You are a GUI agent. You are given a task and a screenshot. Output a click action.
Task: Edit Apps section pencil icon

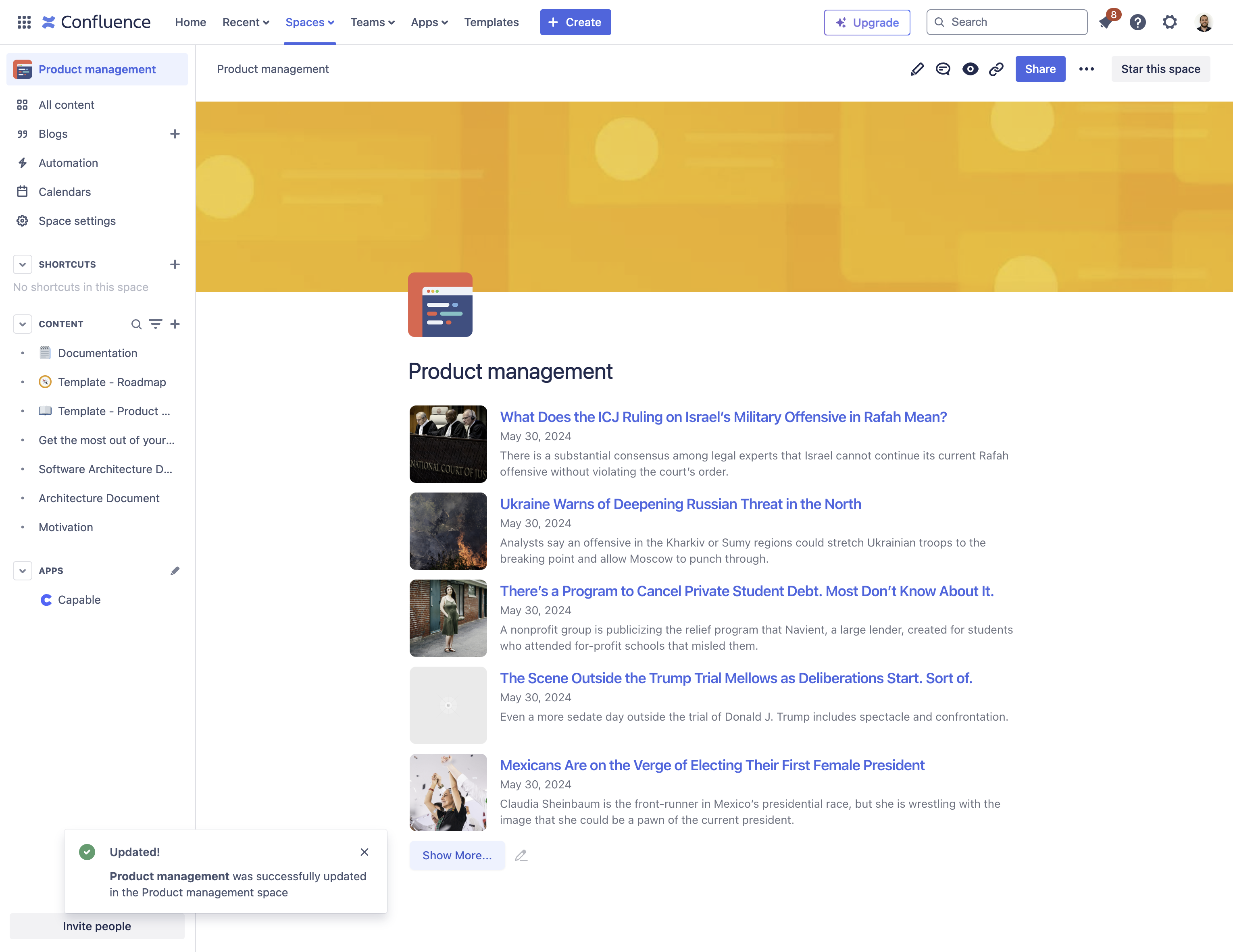point(175,571)
